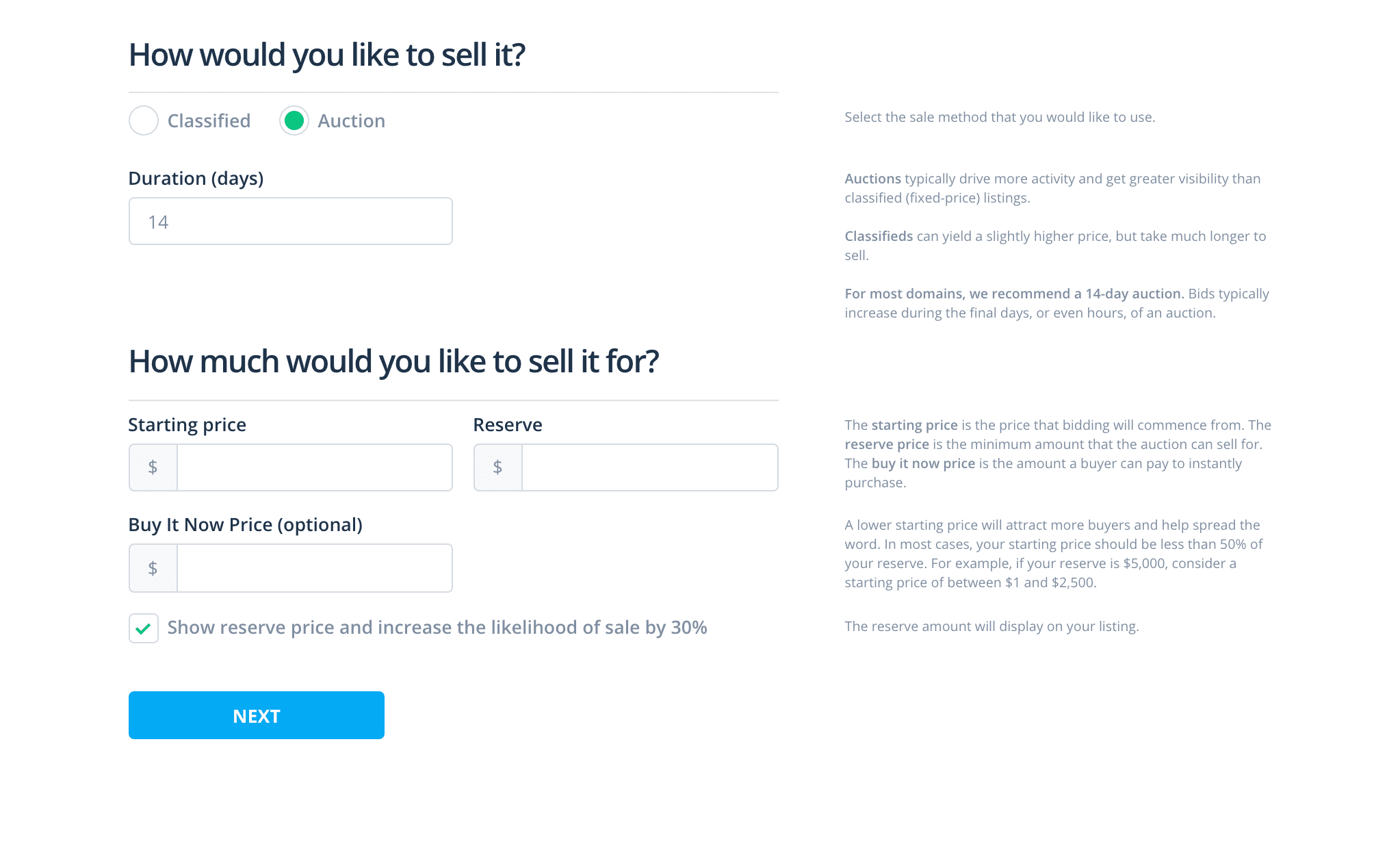Click the empty Classified radio circle
Image resolution: width=1400 pixels, height=861 pixels.
pyautogui.click(x=144, y=120)
